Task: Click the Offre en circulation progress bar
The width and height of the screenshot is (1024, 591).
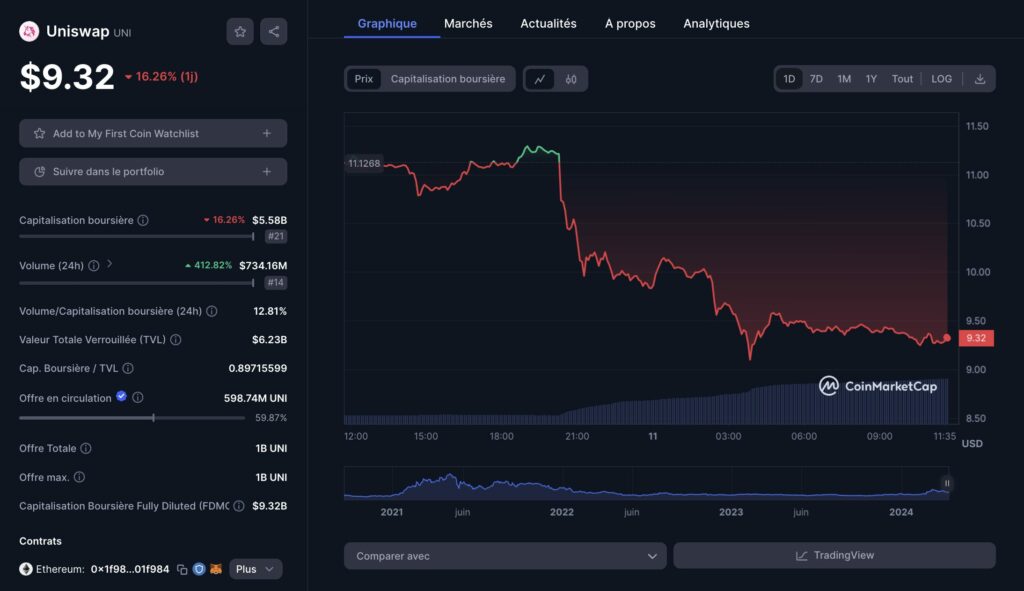Action: (132, 418)
